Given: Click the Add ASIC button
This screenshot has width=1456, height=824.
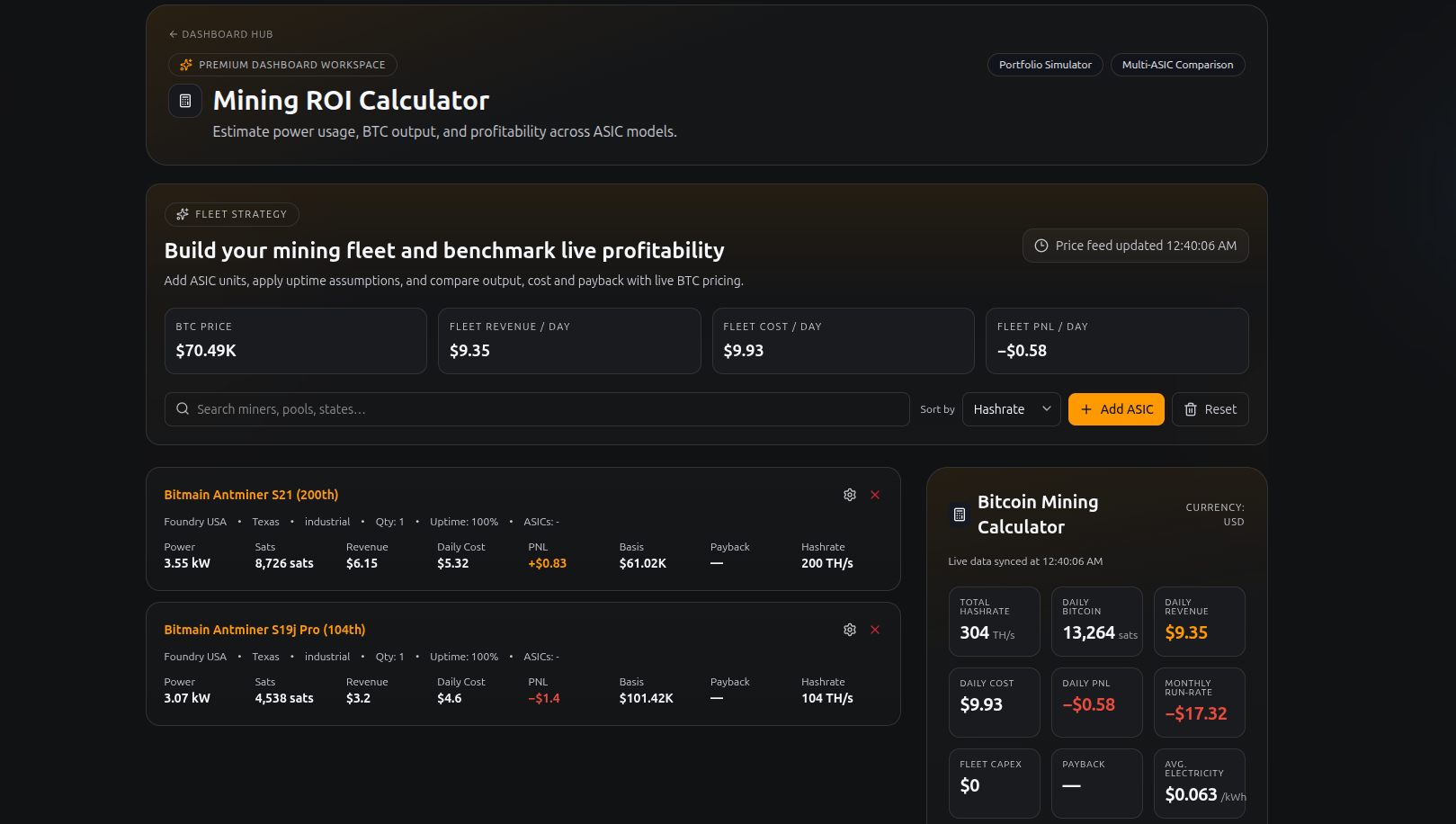Looking at the screenshot, I should click(1116, 408).
